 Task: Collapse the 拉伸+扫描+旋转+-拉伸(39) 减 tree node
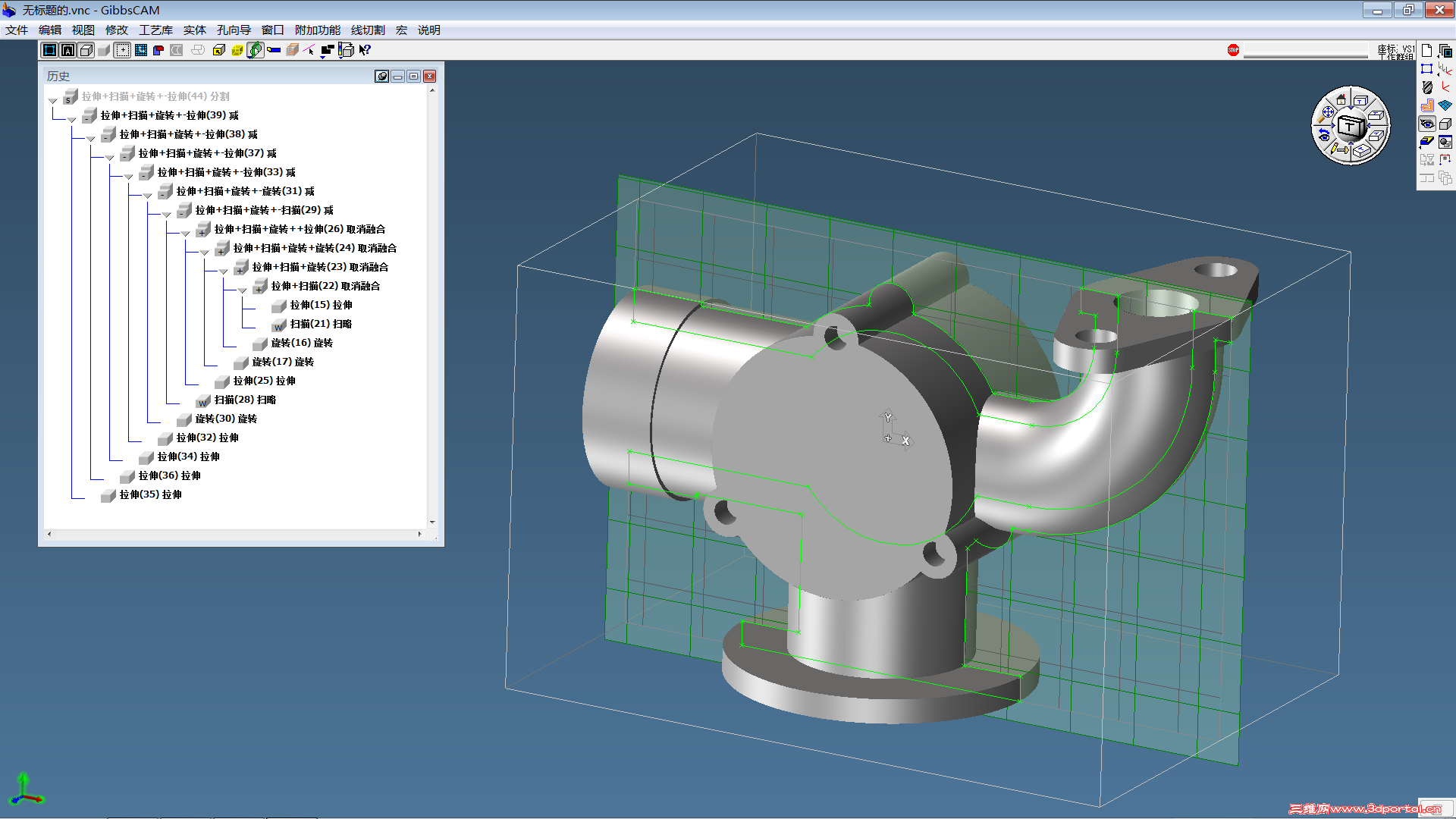click(72, 120)
